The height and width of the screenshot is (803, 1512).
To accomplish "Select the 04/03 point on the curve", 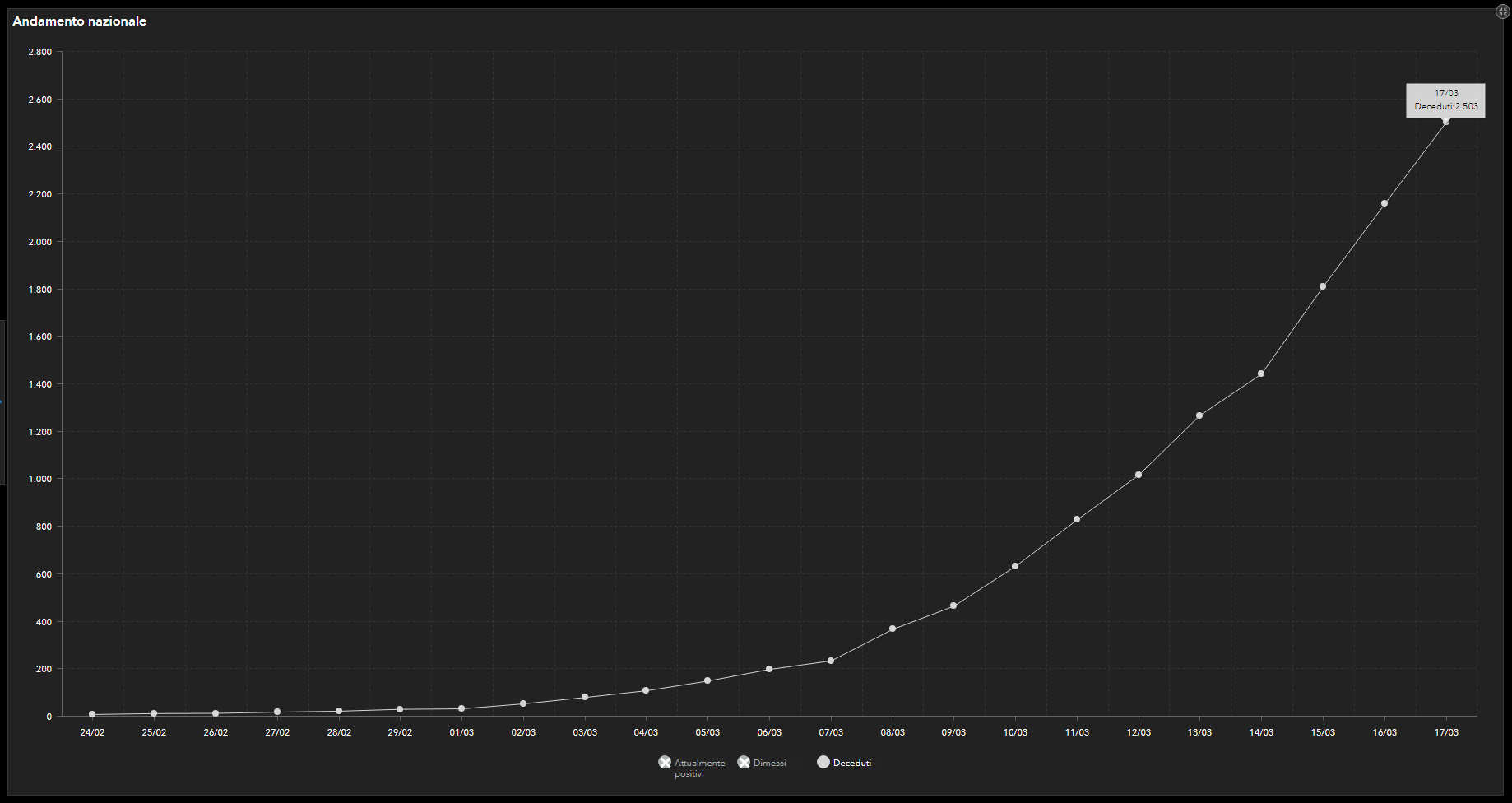I will pos(646,690).
